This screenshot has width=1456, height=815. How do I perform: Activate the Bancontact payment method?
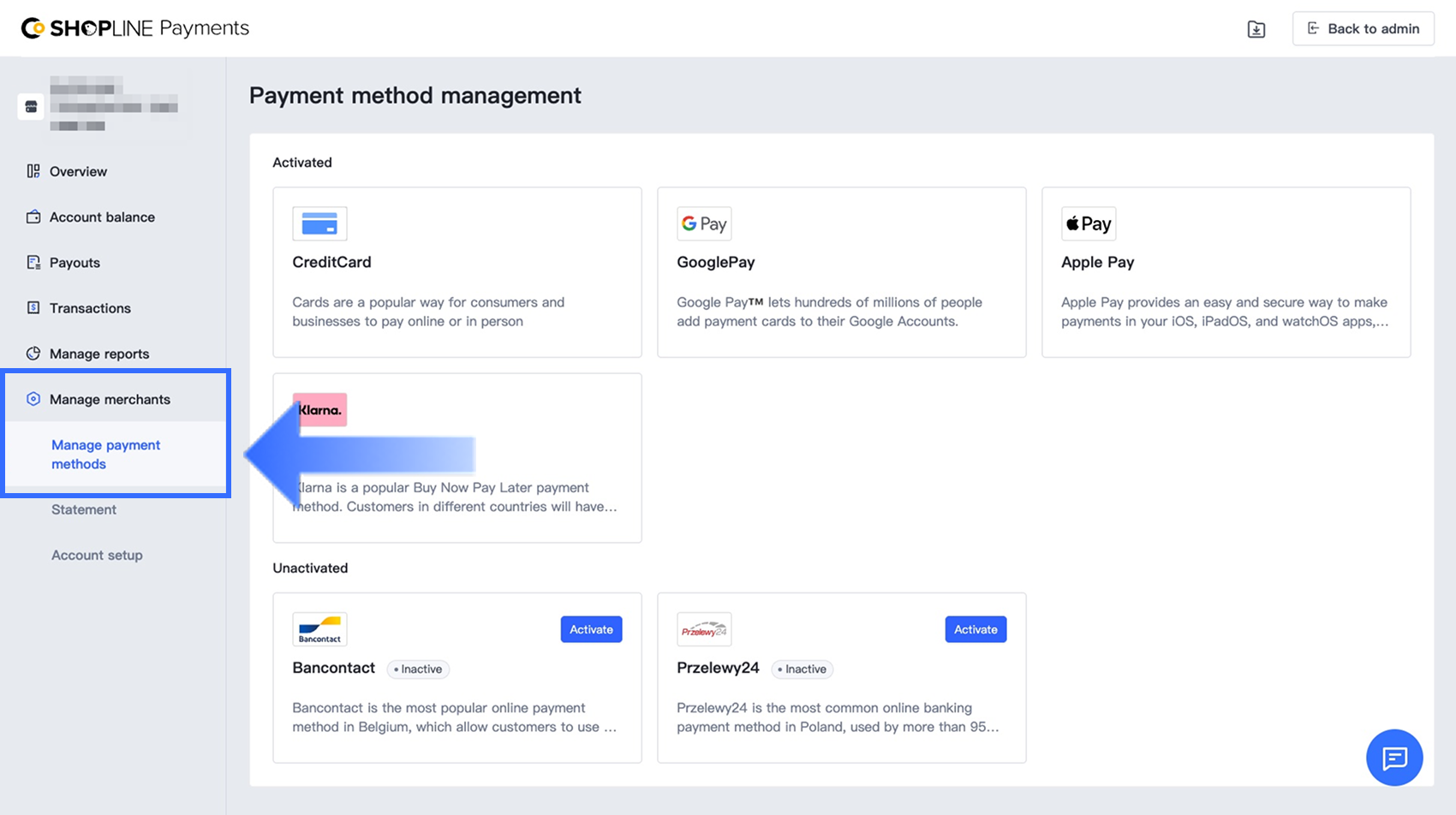pos(591,629)
